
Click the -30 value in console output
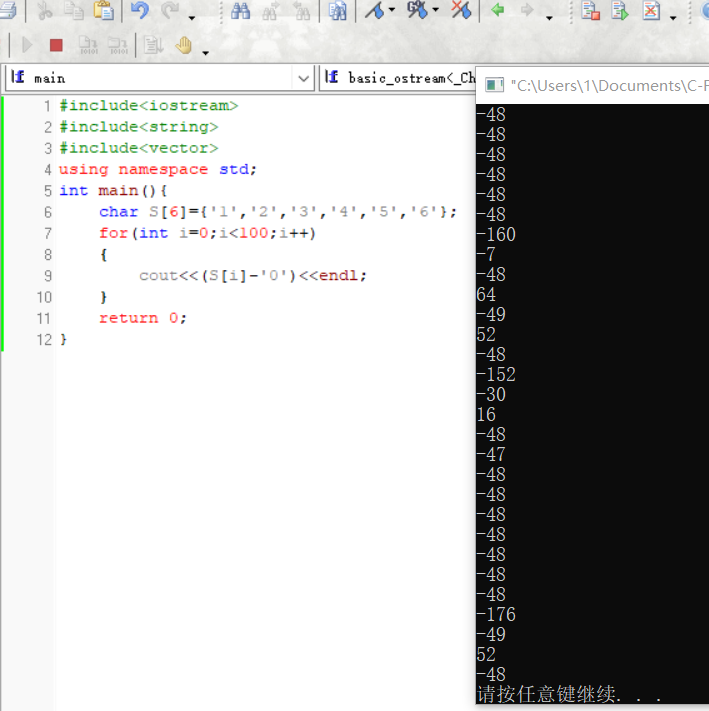(491, 394)
